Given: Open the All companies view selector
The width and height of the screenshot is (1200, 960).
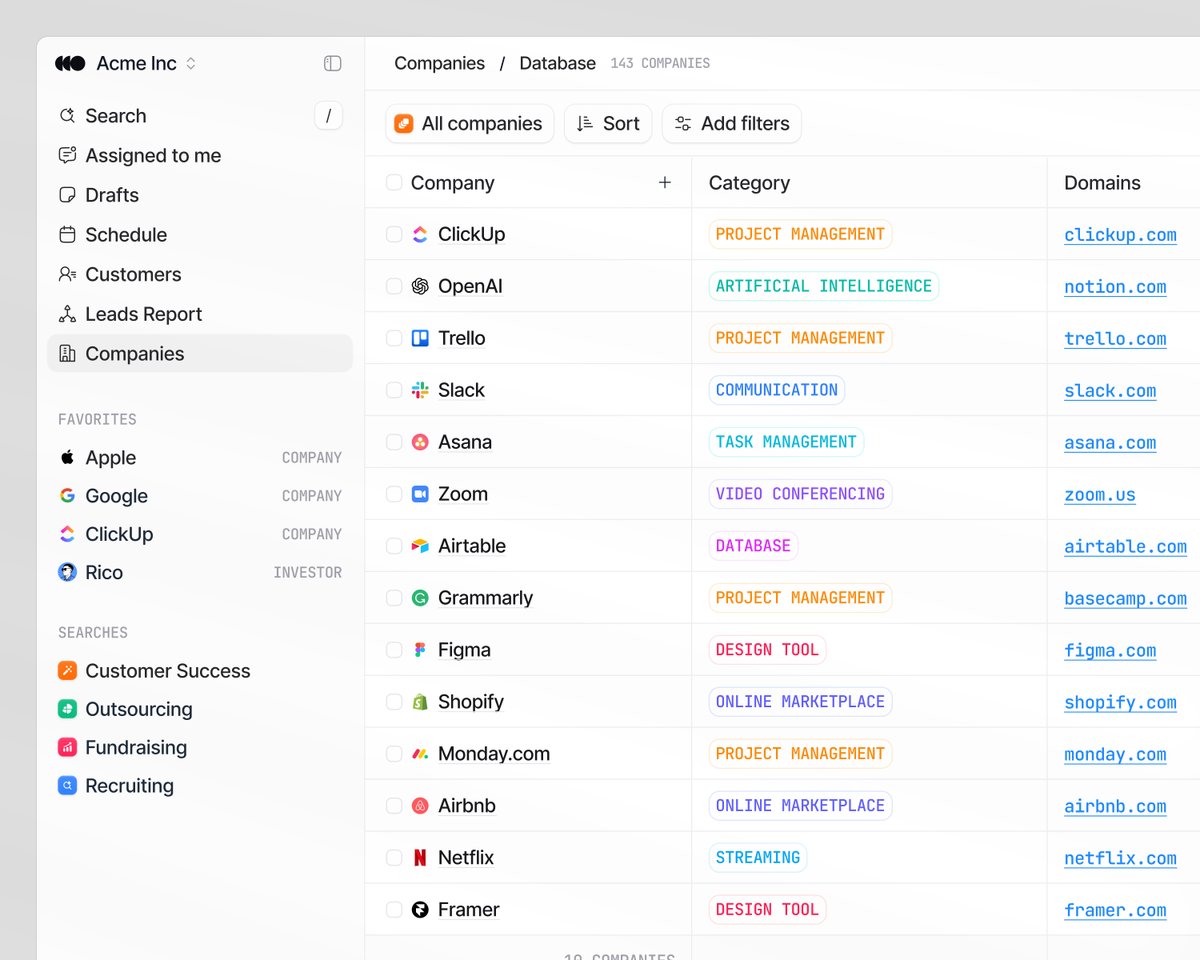Looking at the screenshot, I should click(x=469, y=124).
